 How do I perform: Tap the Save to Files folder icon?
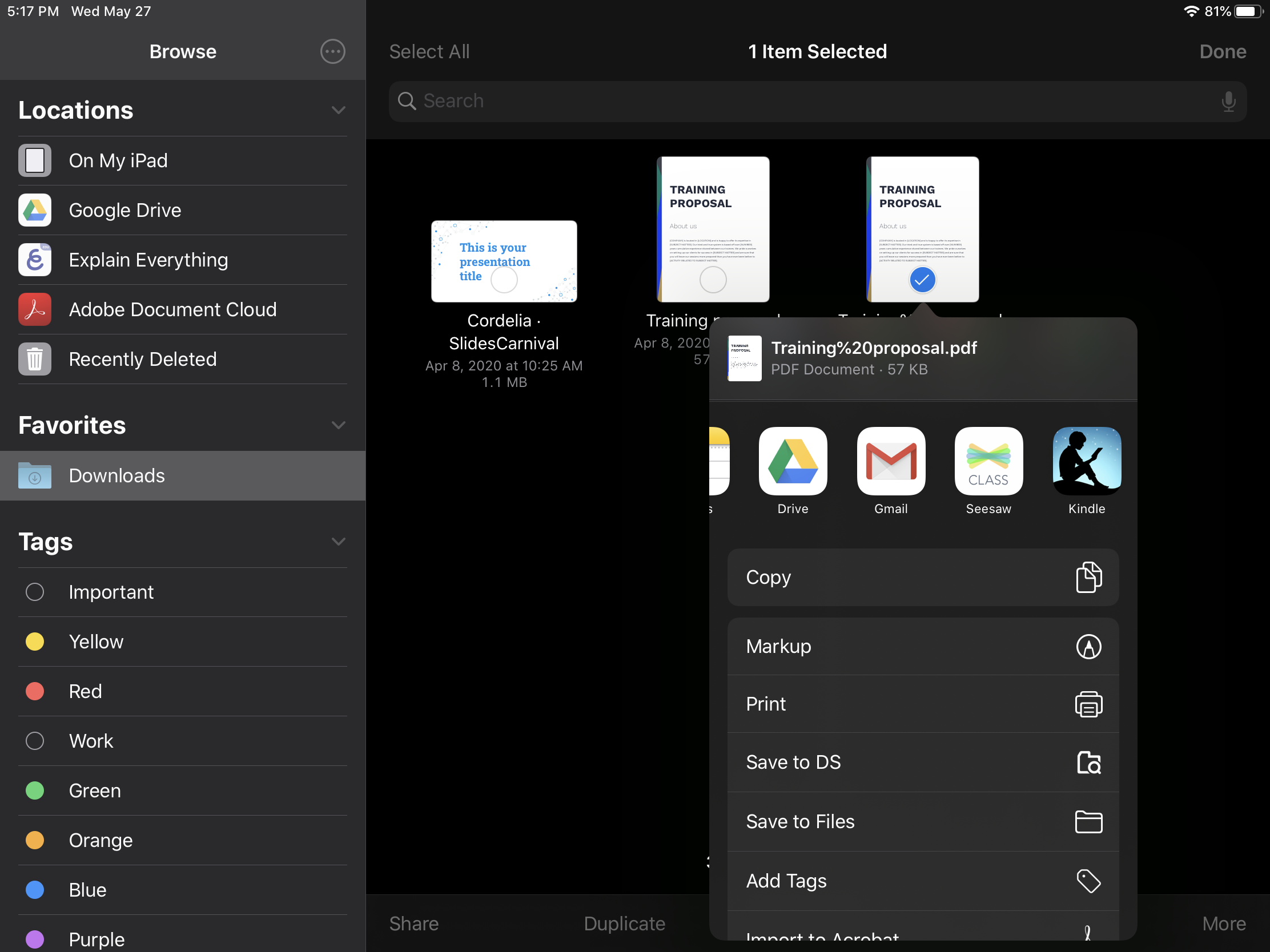(x=1088, y=822)
